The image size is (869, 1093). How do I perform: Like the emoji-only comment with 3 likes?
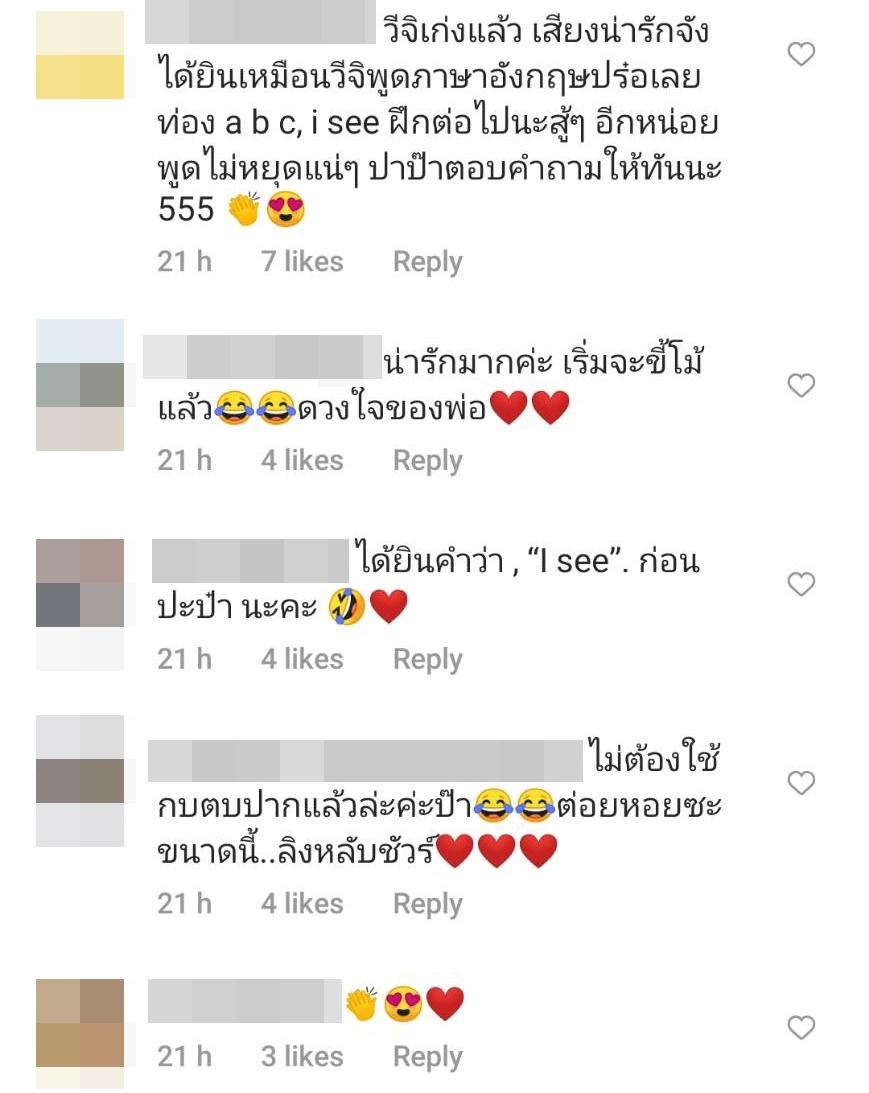[x=801, y=1027]
